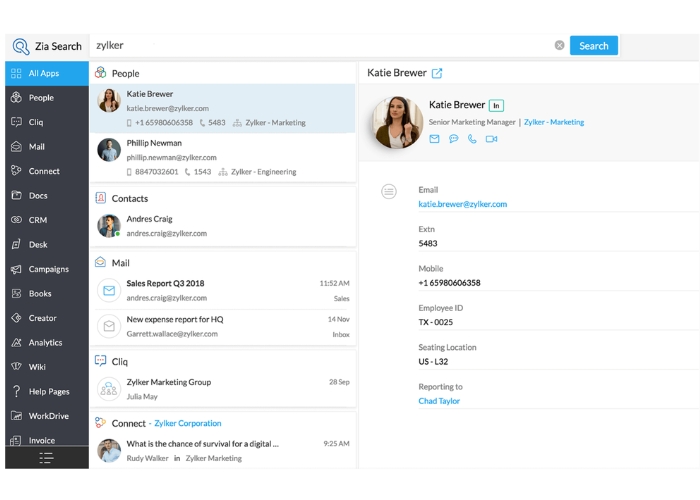Choose Docs in the sidebar

click(47, 196)
